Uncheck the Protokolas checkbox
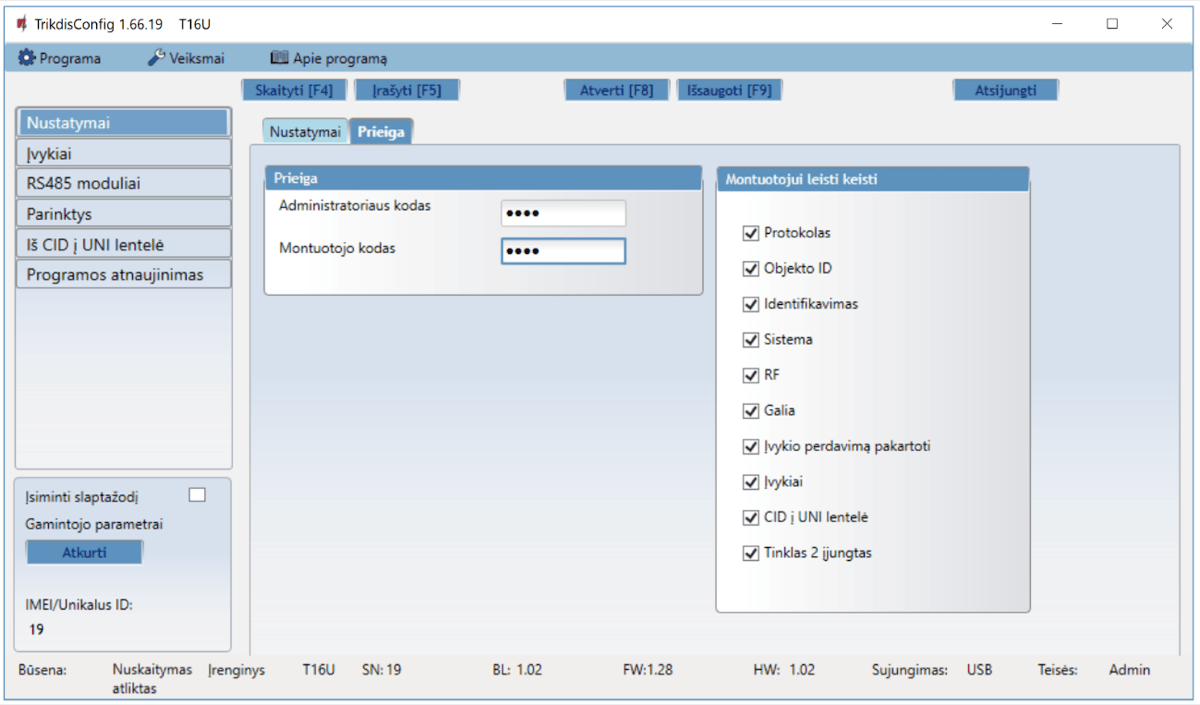 click(751, 233)
